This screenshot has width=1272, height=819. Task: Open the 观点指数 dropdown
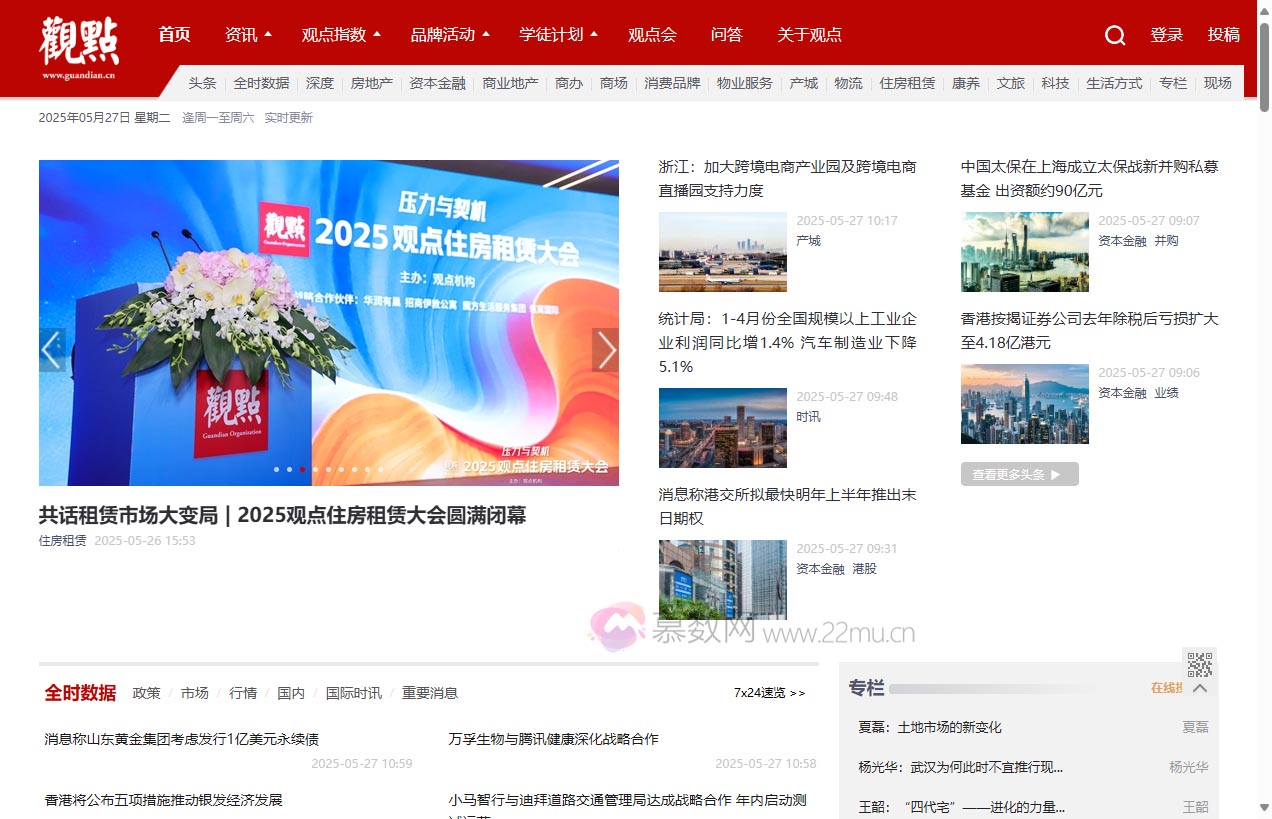[x=340, y=35]
